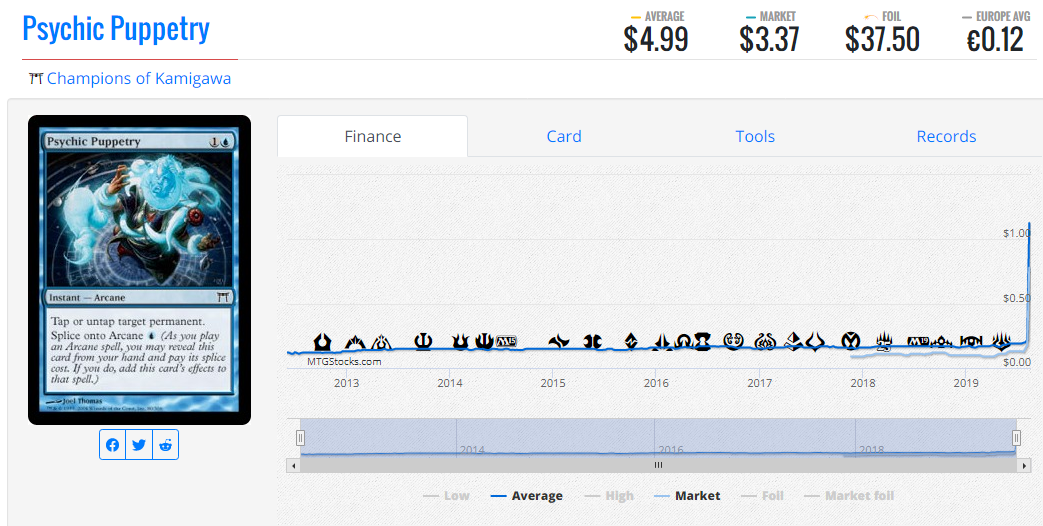This screenshot has width=1043, height=526.
Task: Click the Eldritch Moon set icon
Action: 702,342
